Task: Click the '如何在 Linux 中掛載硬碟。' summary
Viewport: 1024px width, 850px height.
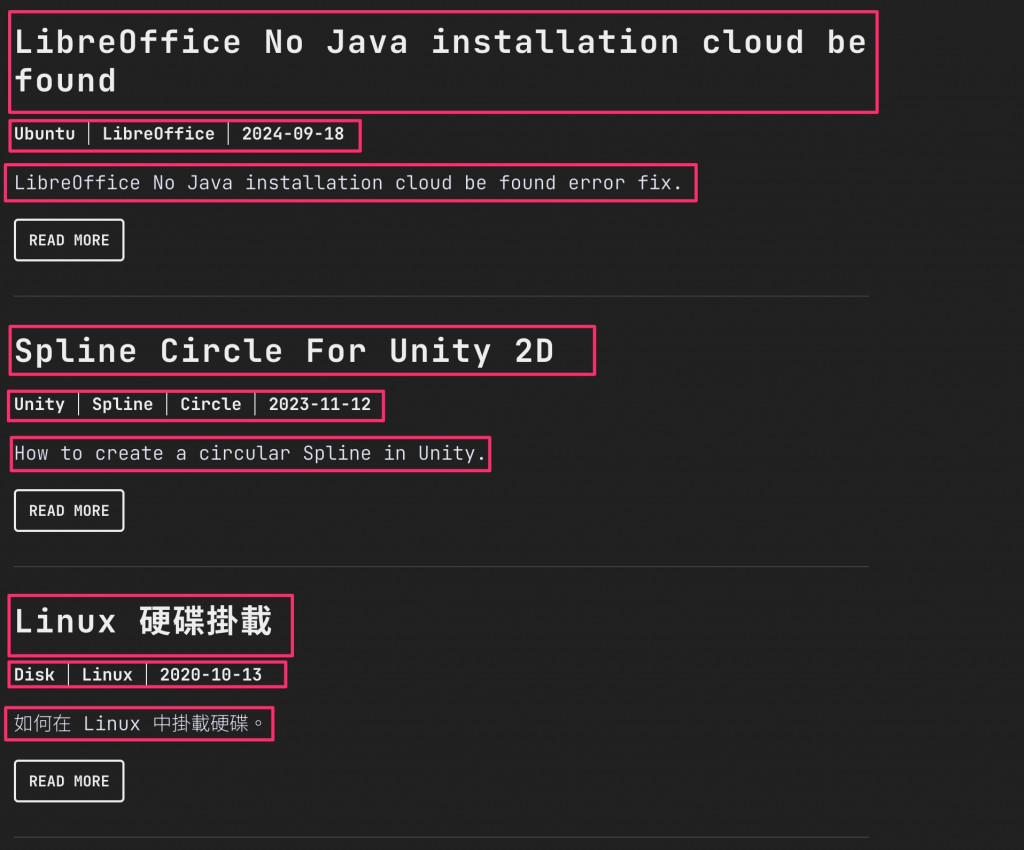Action: (x=139, y=723)
